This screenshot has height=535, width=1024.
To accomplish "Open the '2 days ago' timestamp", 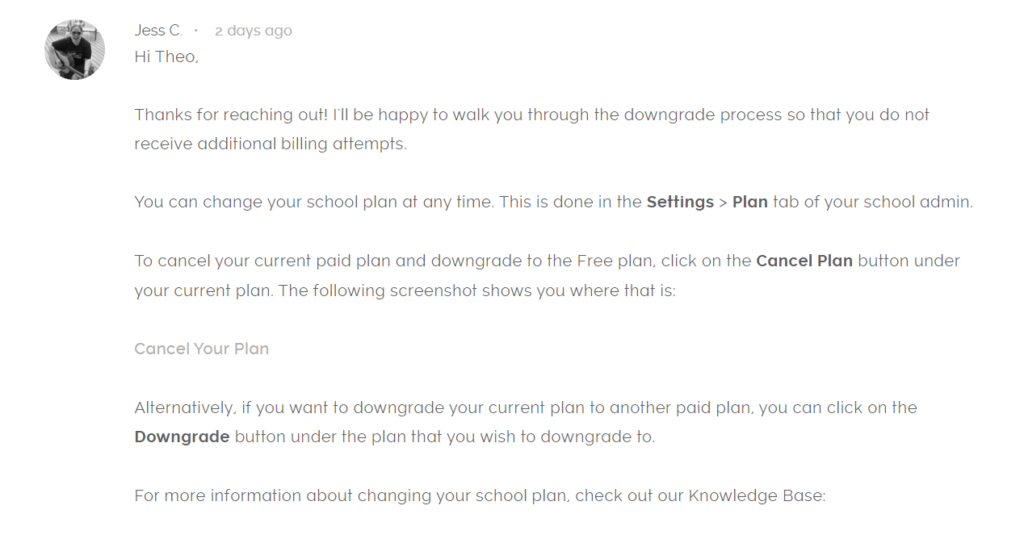I will click(253, 31).
